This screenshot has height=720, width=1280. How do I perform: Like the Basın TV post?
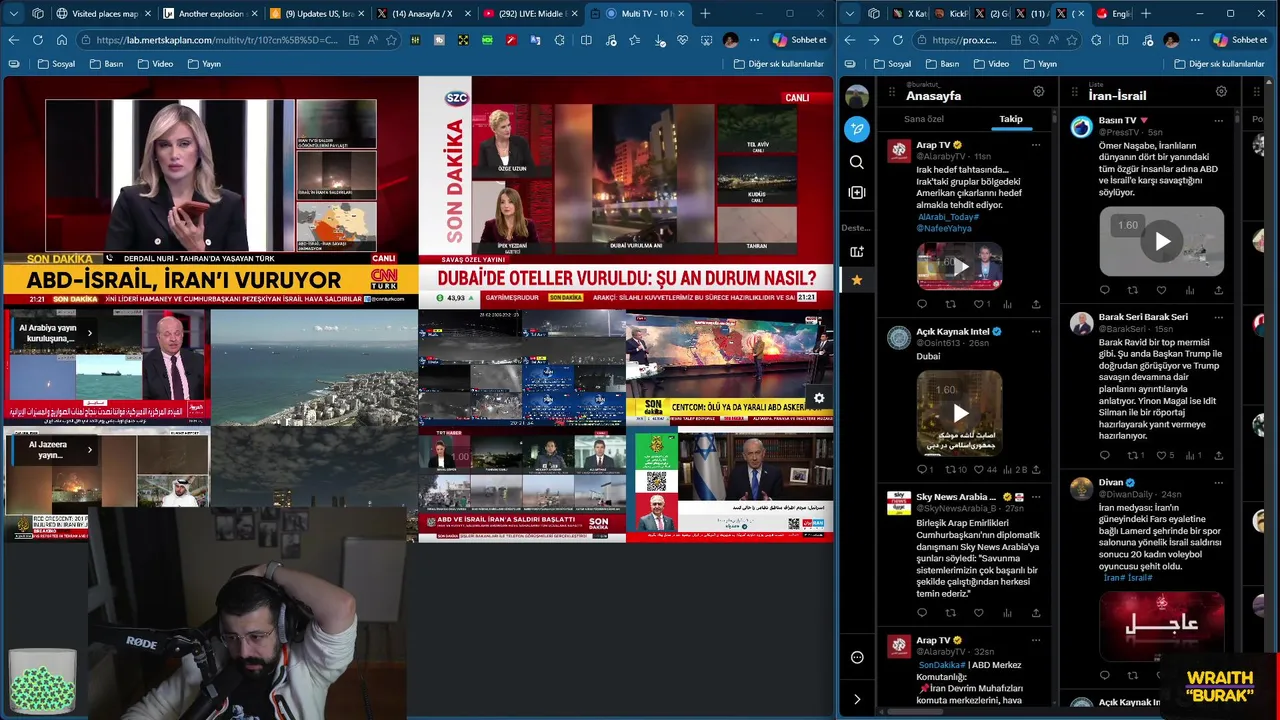coord(1161,290)
